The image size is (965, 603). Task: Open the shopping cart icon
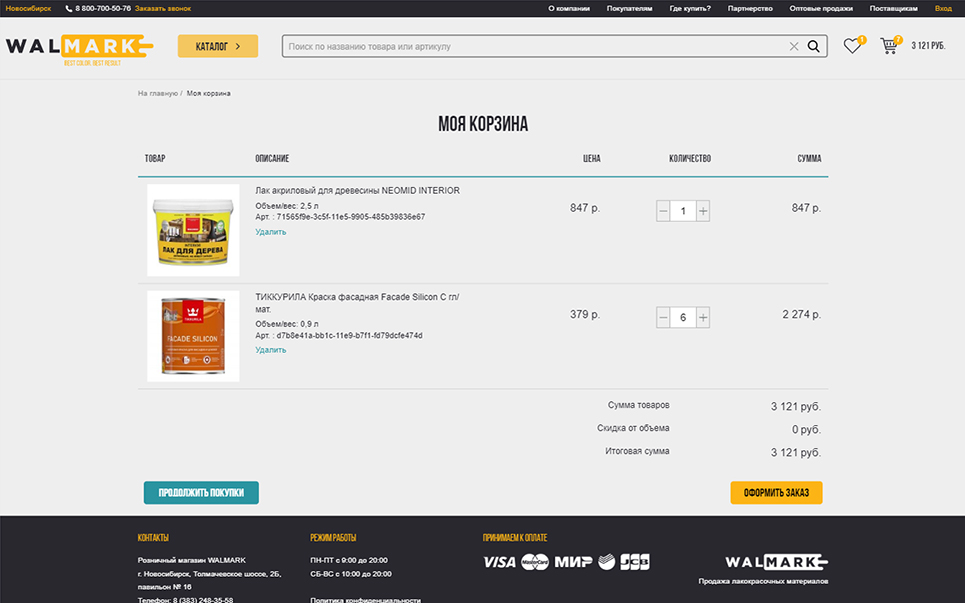click(x=889, y=46)
